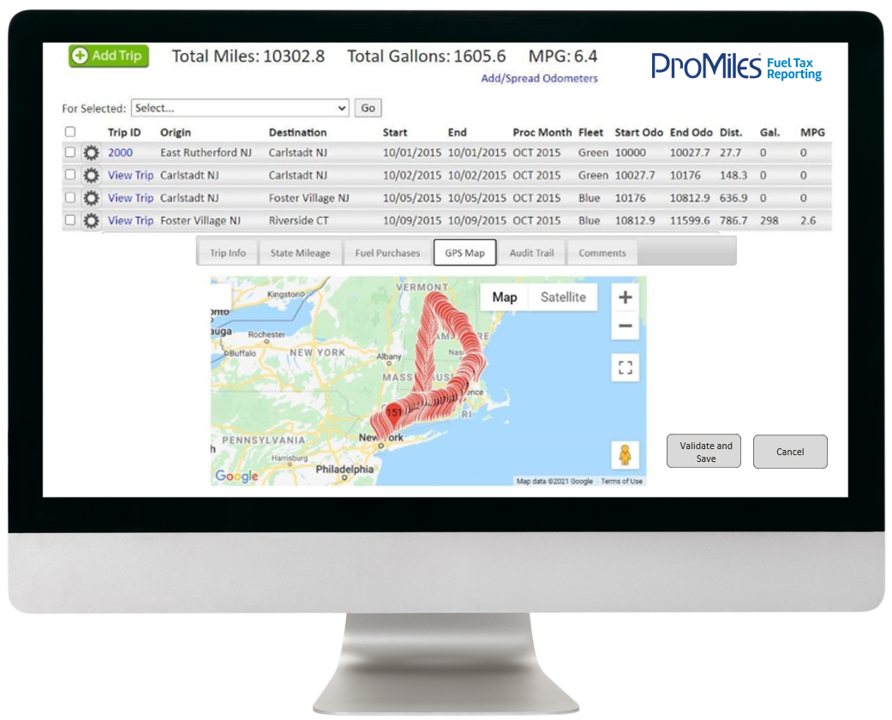Viewport: 892px width, 720px height.
Task: Open the Fuel Purchases tab
Action: pyautogui.click(x=387, y=253)
